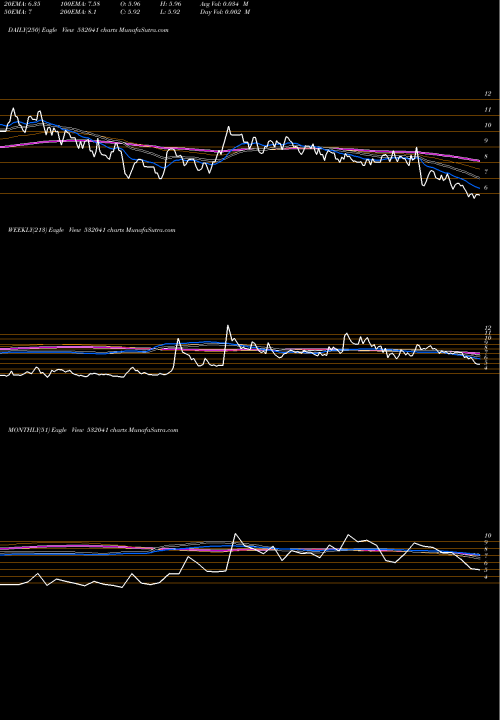Click axis label 4 on monthly chart
The width and height of the screenshot is (500, 720).
pyautogui.click(x=486, y=577)
